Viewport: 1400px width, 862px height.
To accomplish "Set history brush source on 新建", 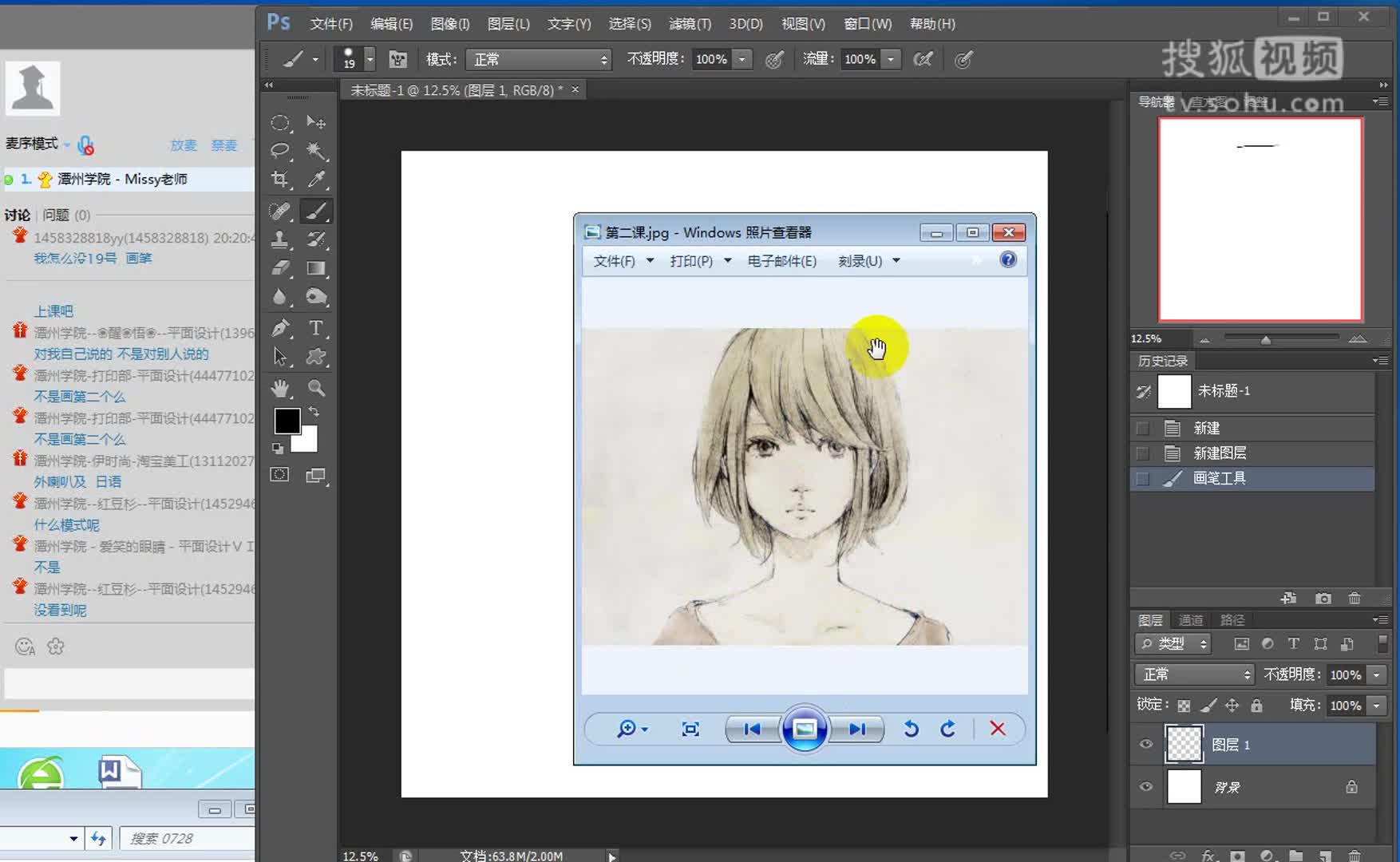I will pos(1143,429).
